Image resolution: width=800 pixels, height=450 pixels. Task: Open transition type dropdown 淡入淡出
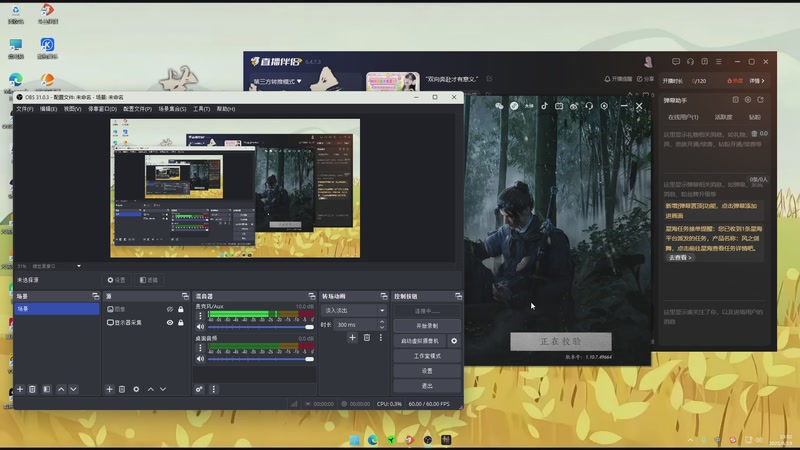click(x=354, y=310)
